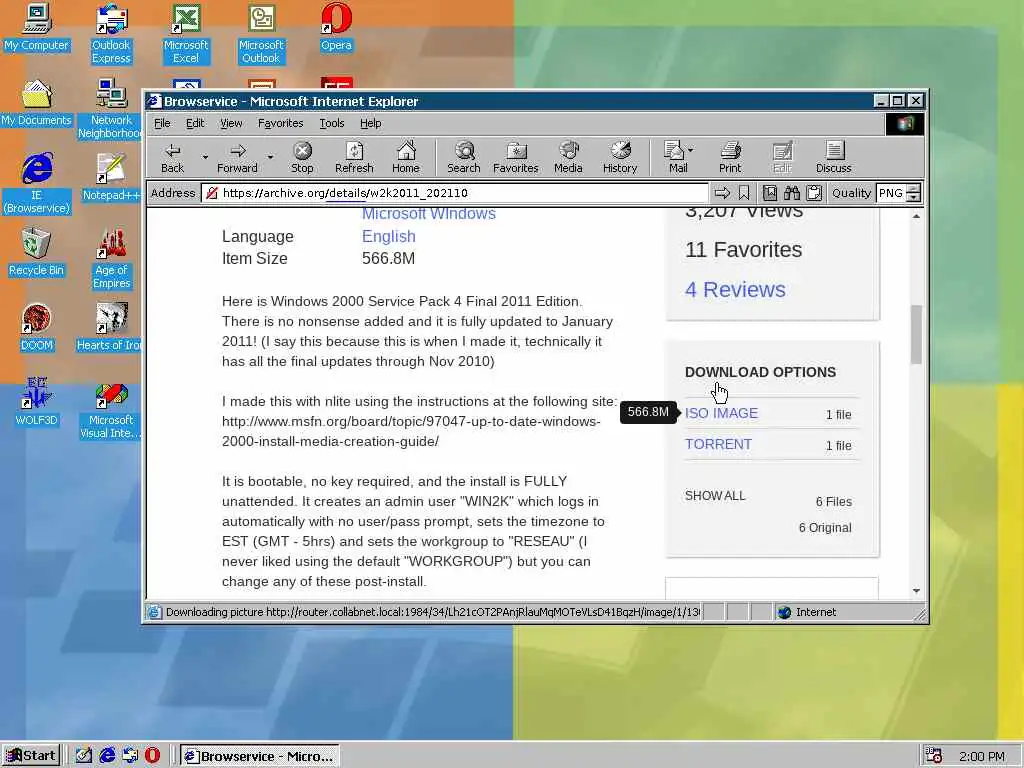Select the Microsoft Visual InterDev desktop icon
This screenshot has width=1024, height=768.
[x=111, y=409]
